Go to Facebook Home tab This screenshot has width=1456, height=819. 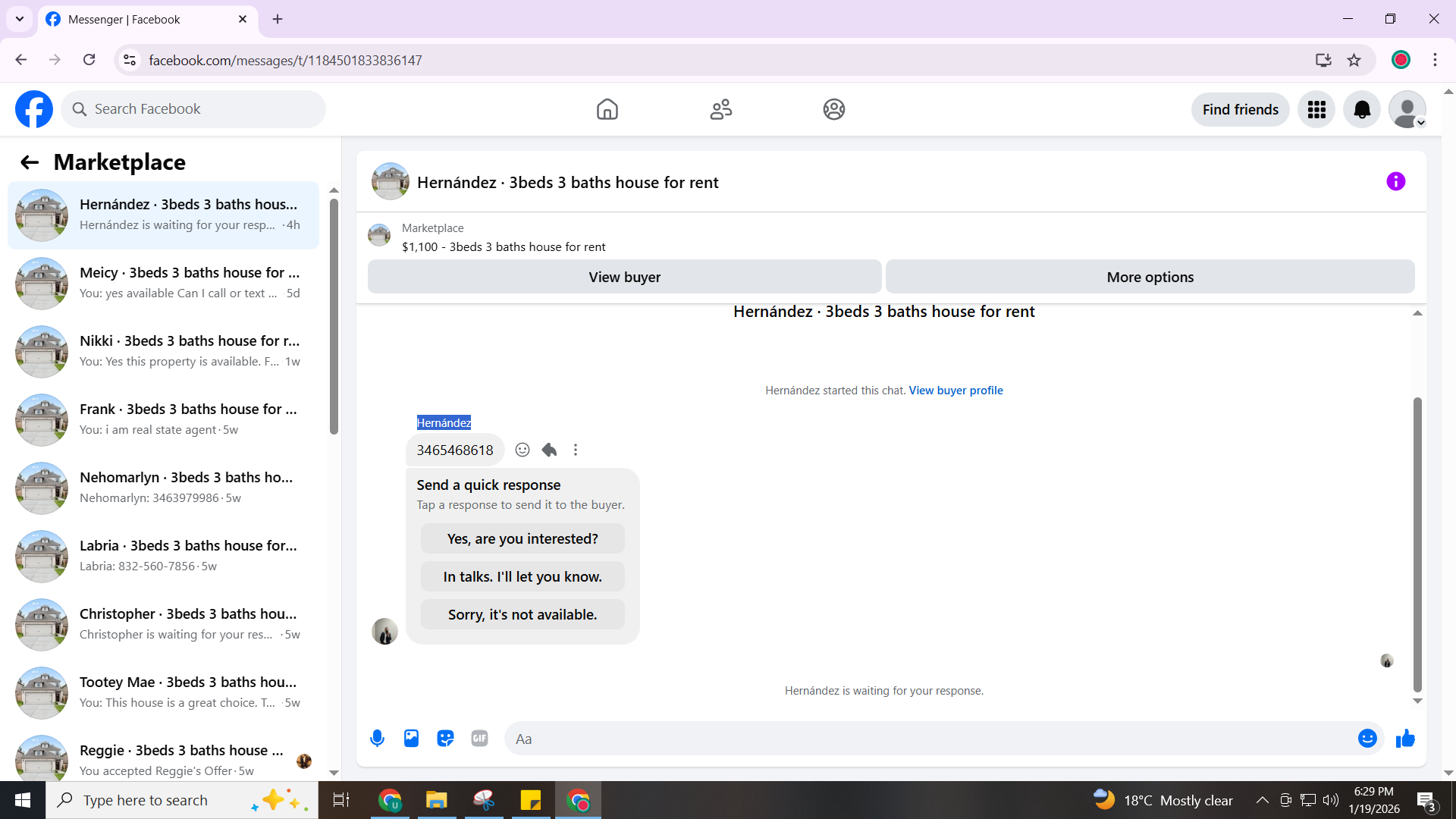[607, 110]
